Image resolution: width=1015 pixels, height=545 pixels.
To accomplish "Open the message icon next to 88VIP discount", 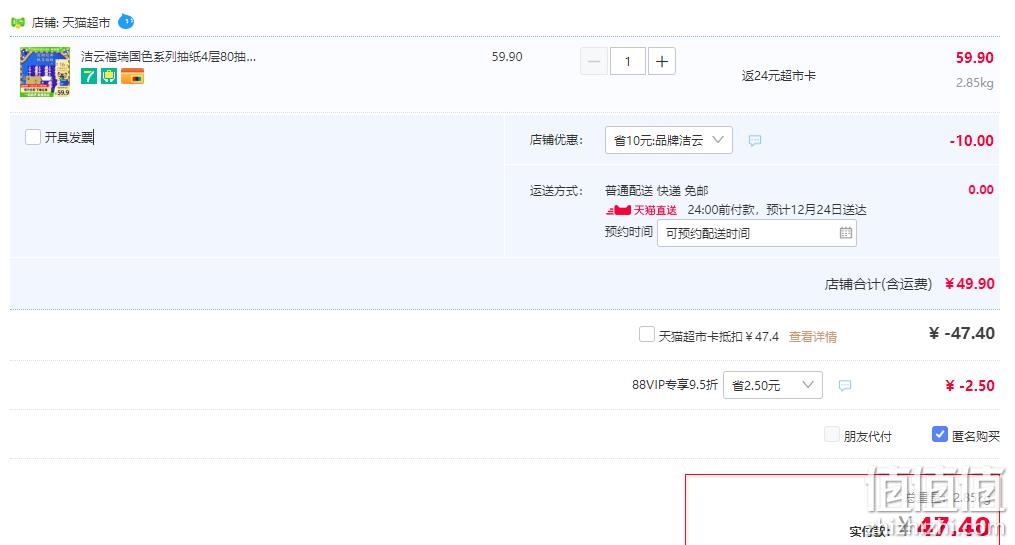I will [845, 386].
